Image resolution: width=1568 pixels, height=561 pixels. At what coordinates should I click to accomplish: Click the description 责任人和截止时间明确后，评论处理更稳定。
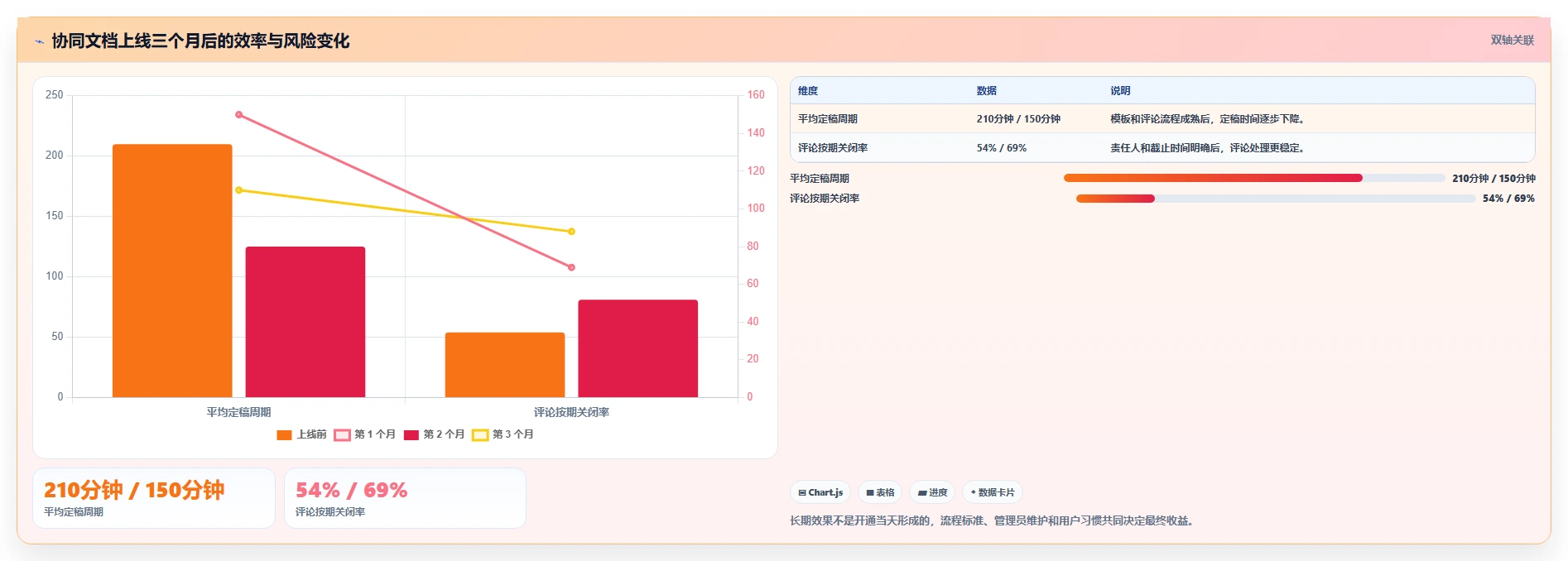[1210, 148]
